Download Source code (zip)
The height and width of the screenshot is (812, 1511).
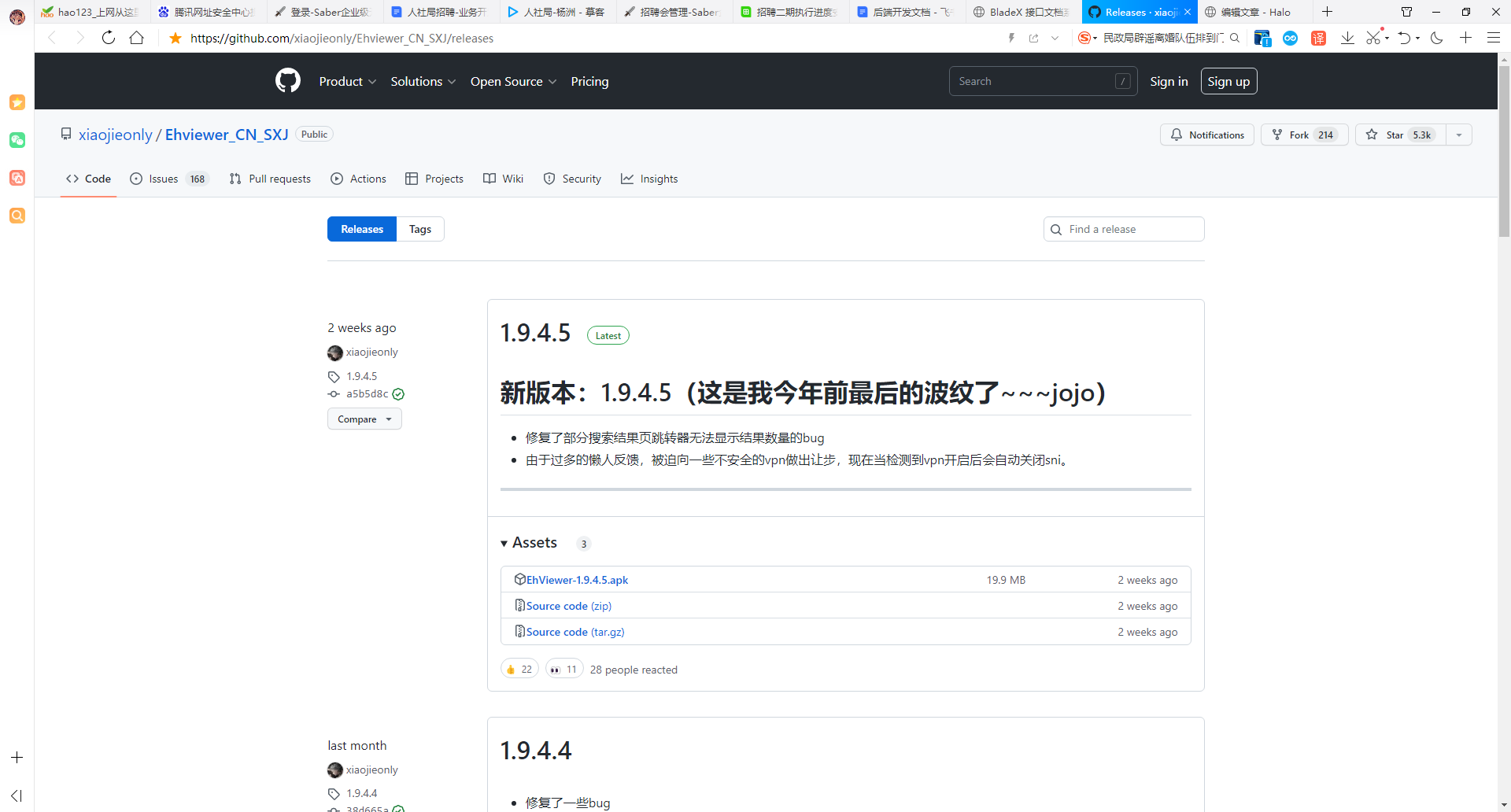pyautogui.click(x=569, y=606)
